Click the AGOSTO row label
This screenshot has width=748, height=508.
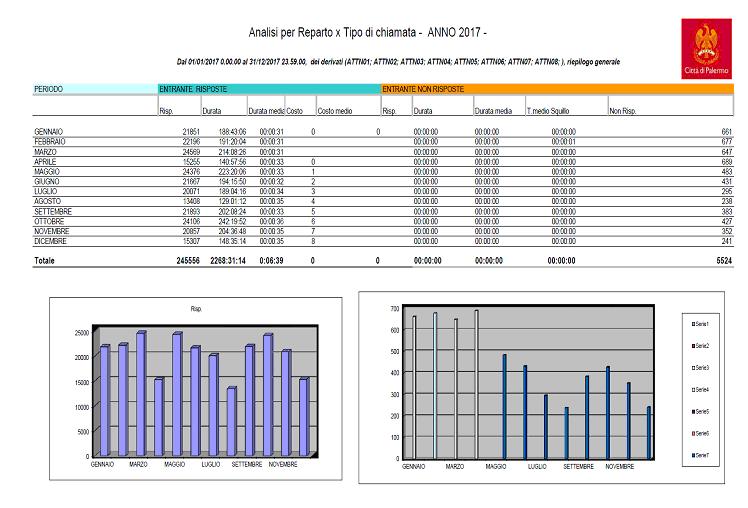click(x=47, y=201)
